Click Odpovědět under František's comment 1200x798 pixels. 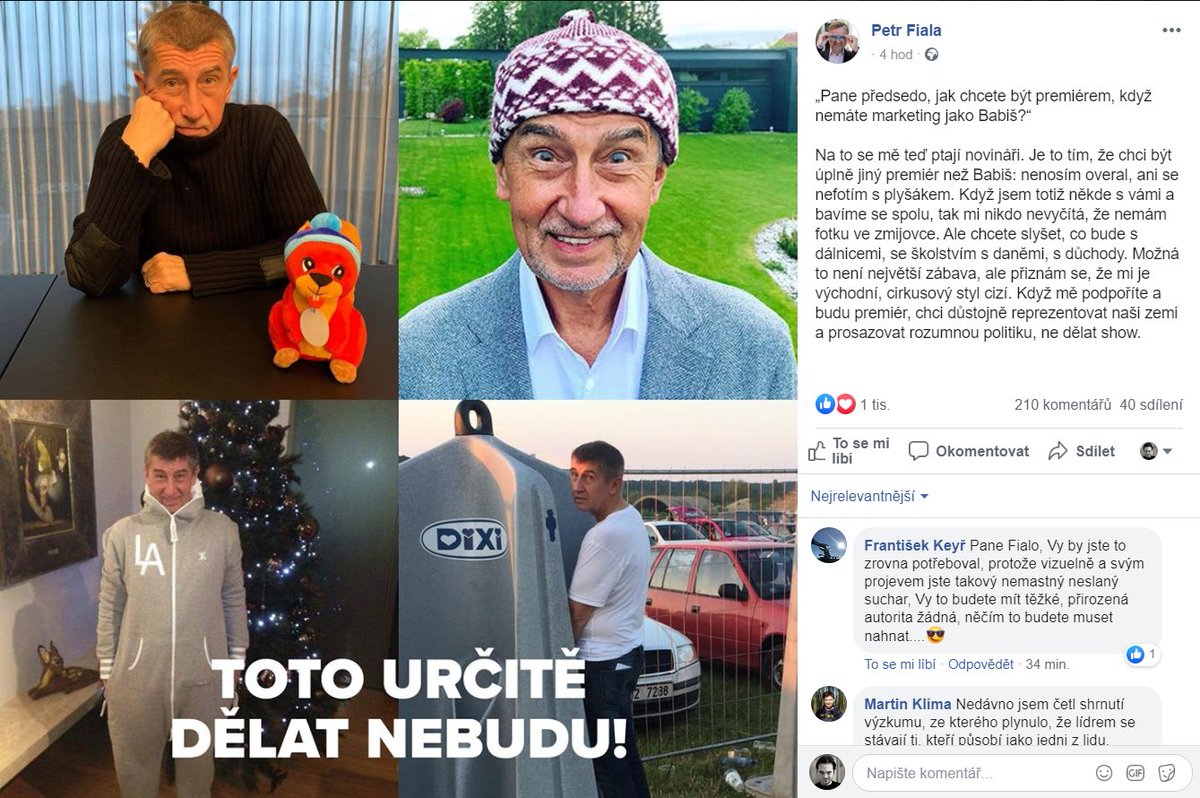coord(981,664)
